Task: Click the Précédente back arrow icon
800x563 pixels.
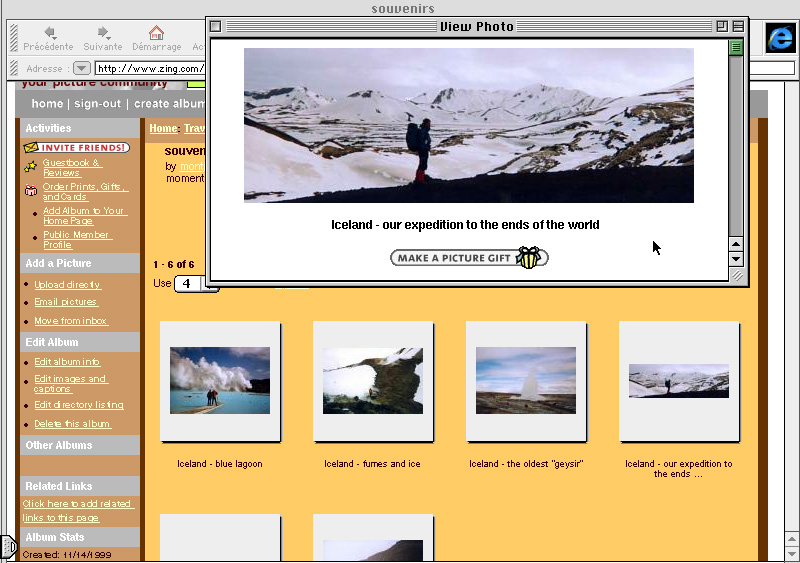Action: tap(50, 33)
